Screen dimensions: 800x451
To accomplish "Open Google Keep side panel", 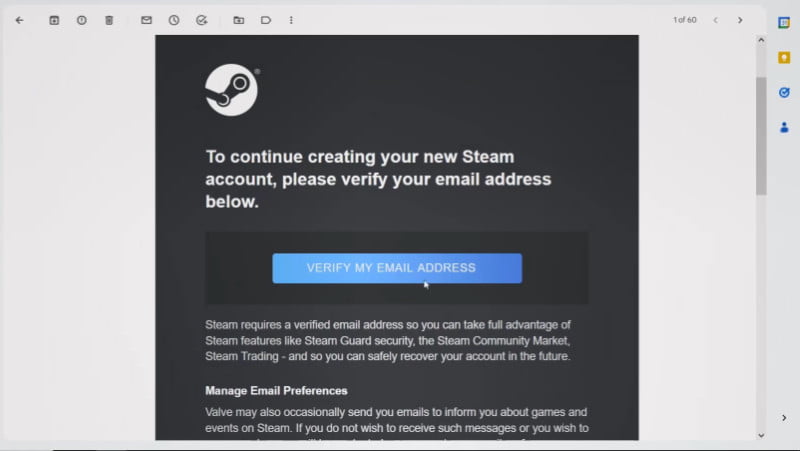I will 784,58.
